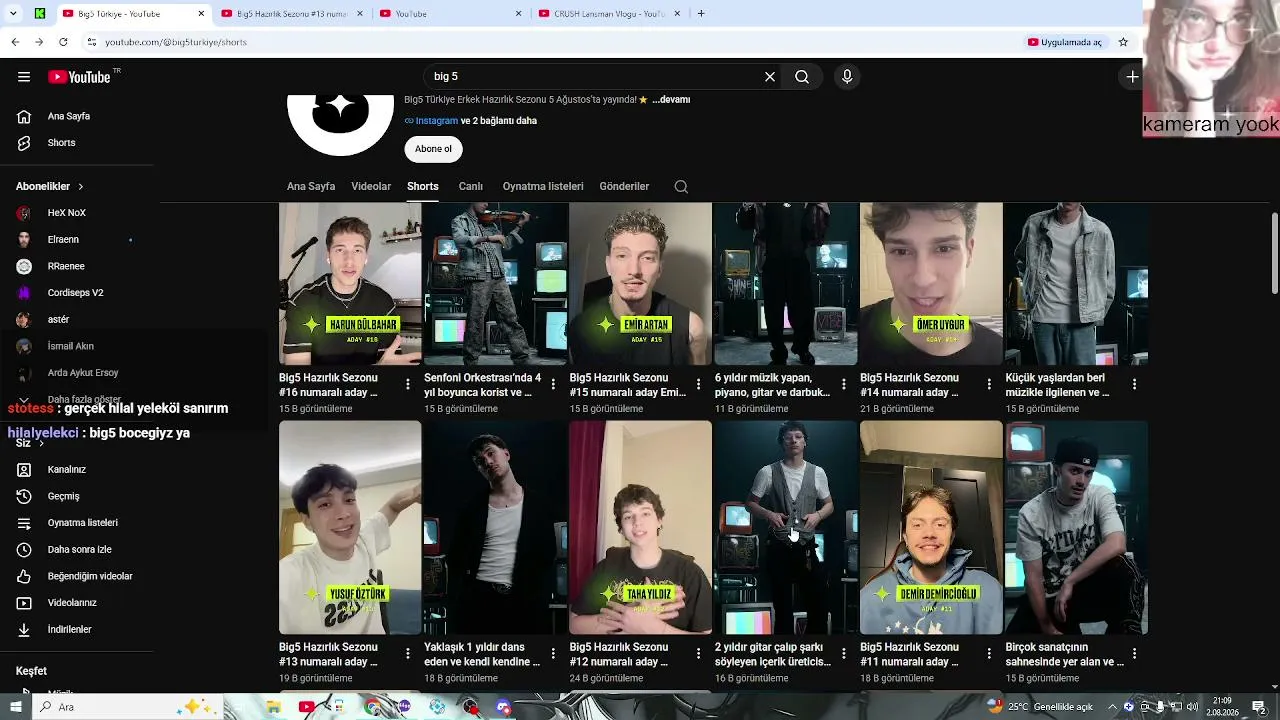Search within the channel using the magnifier

tap(681, 187)
